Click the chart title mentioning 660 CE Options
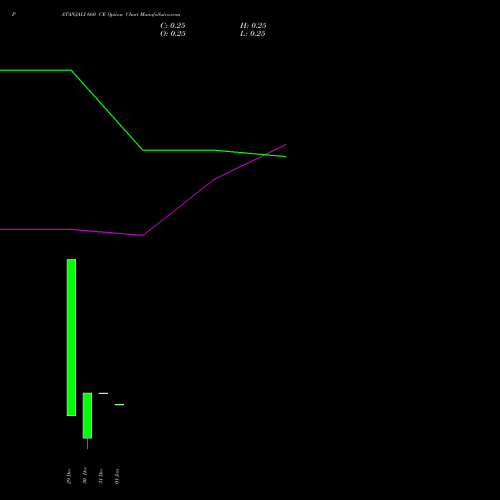 pyautogui.click(x=121, y=14)
